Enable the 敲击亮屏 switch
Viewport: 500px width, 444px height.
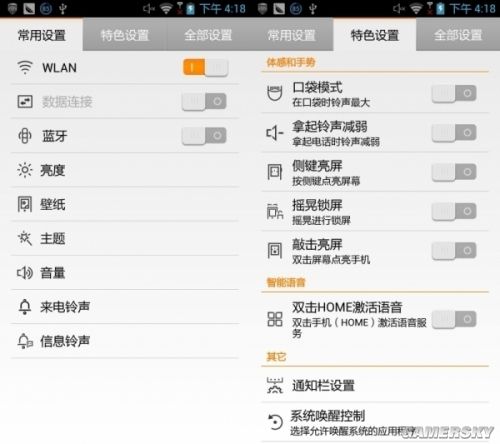click(x=454, y=251)
